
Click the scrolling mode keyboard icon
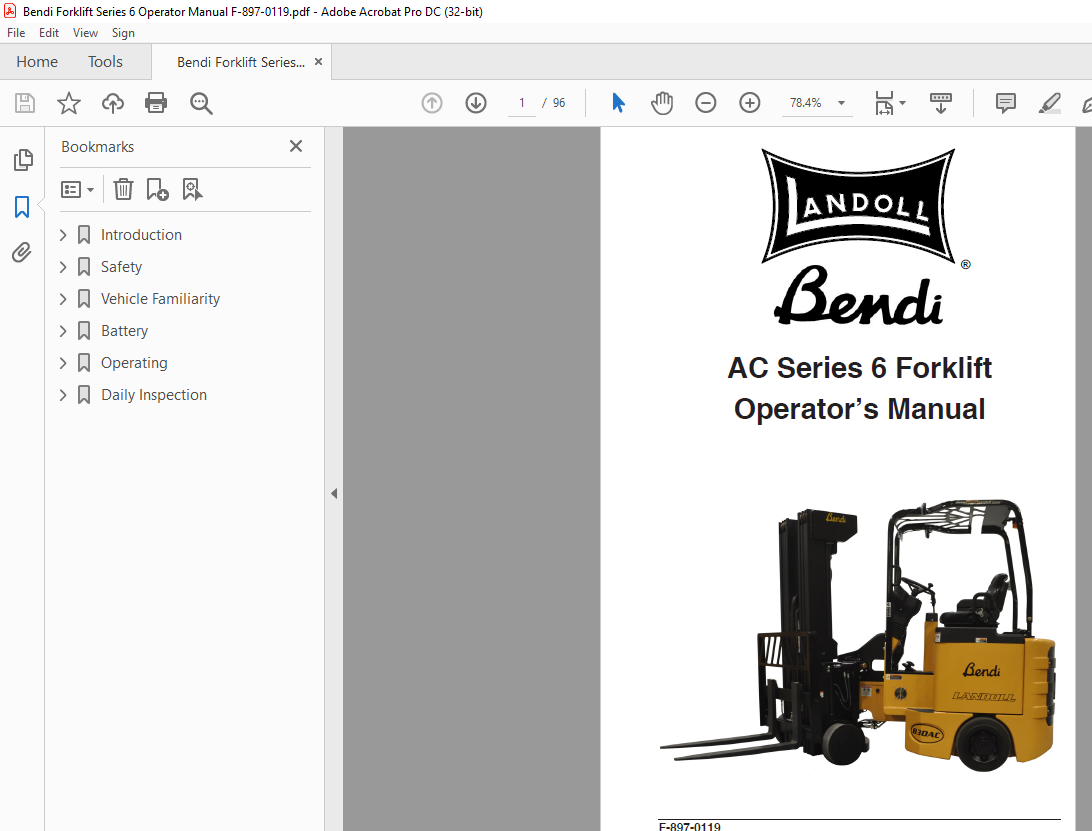point(940,103)
